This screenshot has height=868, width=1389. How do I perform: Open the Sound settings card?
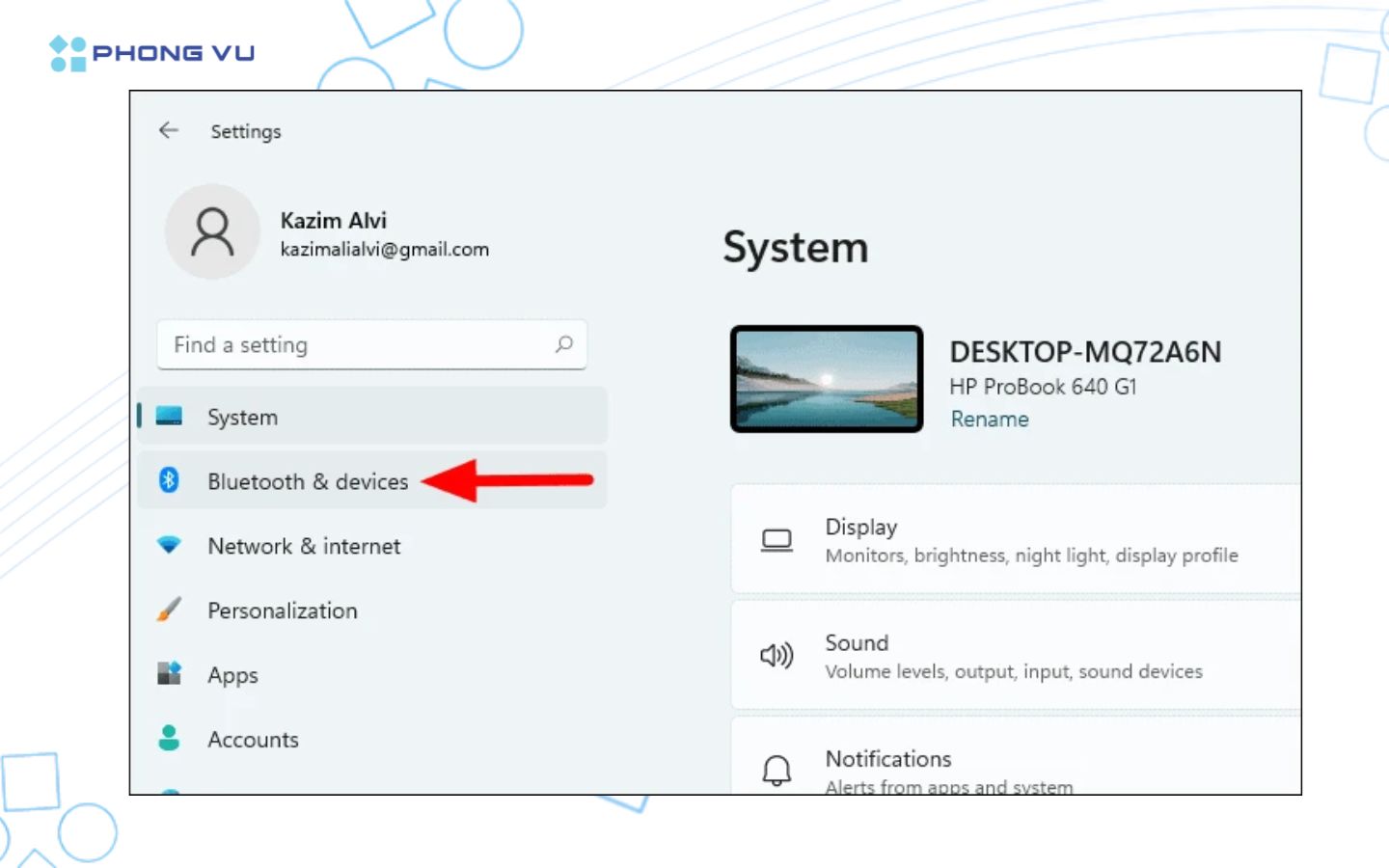pyautogui.click(x=1013, y=656)
